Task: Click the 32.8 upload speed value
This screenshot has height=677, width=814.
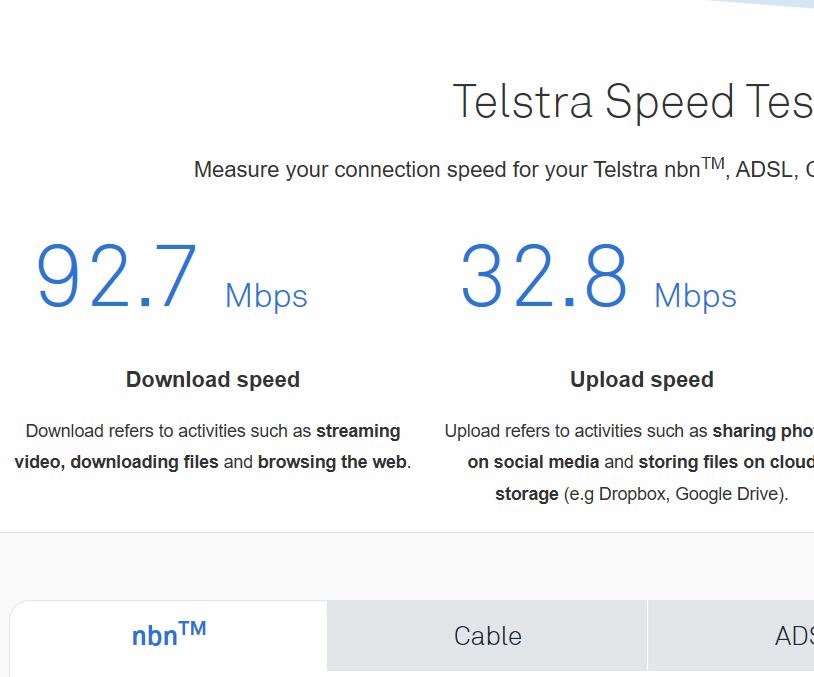Action: coord(544,277)
